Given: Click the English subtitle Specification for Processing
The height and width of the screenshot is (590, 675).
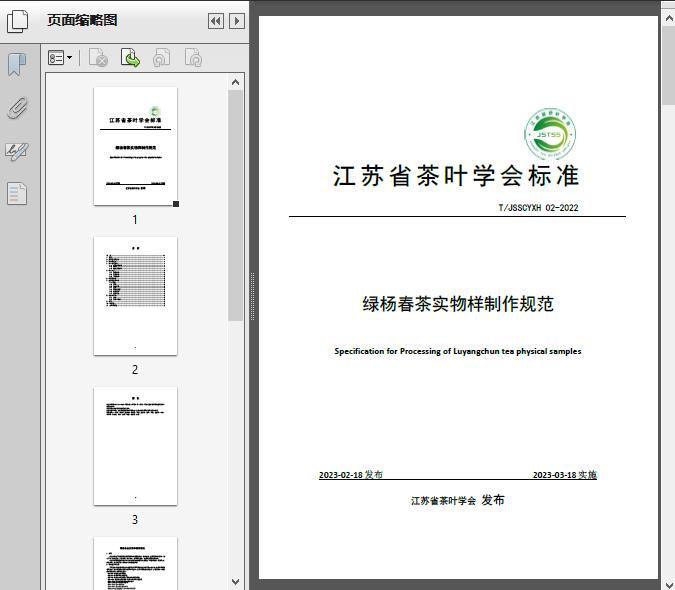Looking at the screenshot, I should 458,351.
